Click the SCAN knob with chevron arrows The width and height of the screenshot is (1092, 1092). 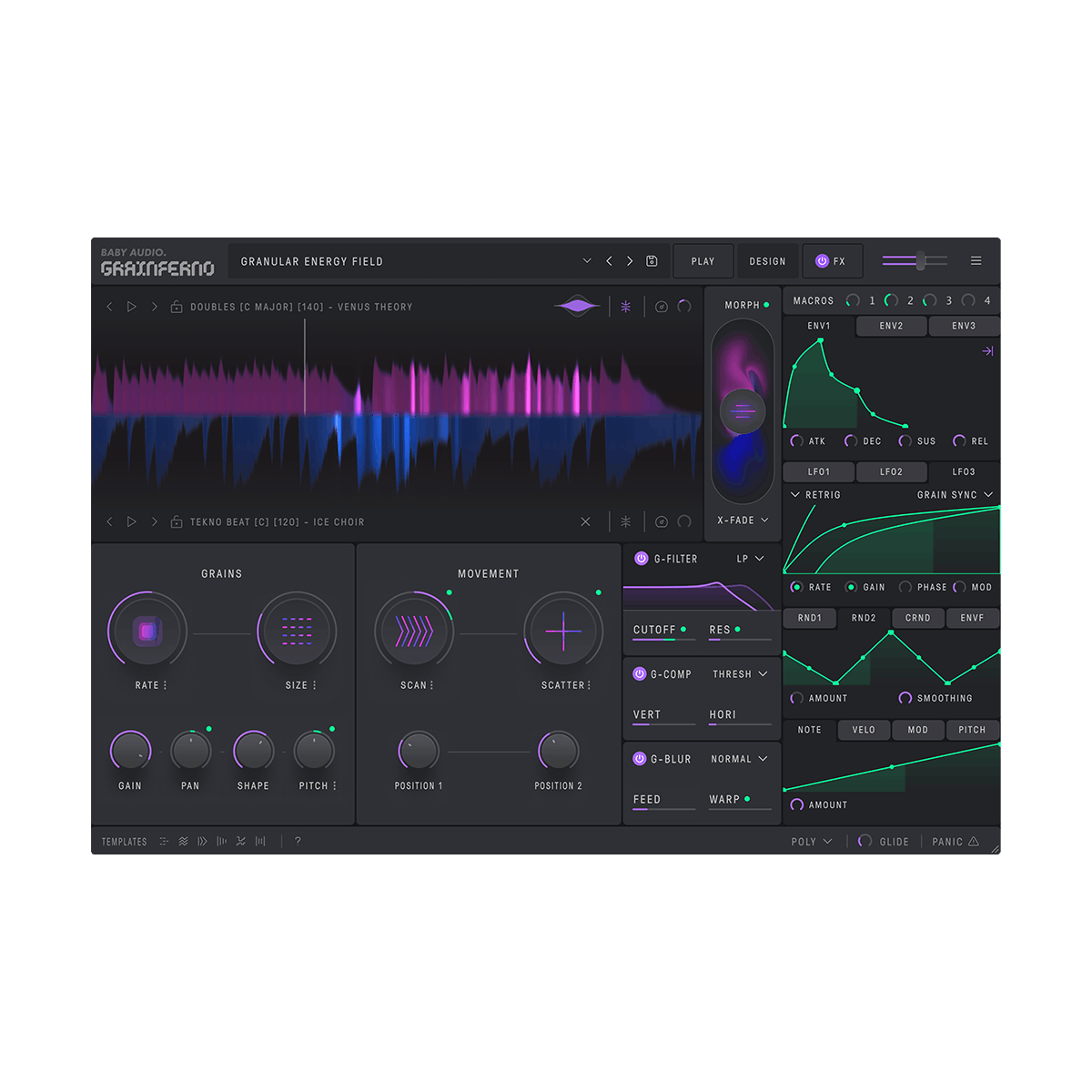click(414, 631)
